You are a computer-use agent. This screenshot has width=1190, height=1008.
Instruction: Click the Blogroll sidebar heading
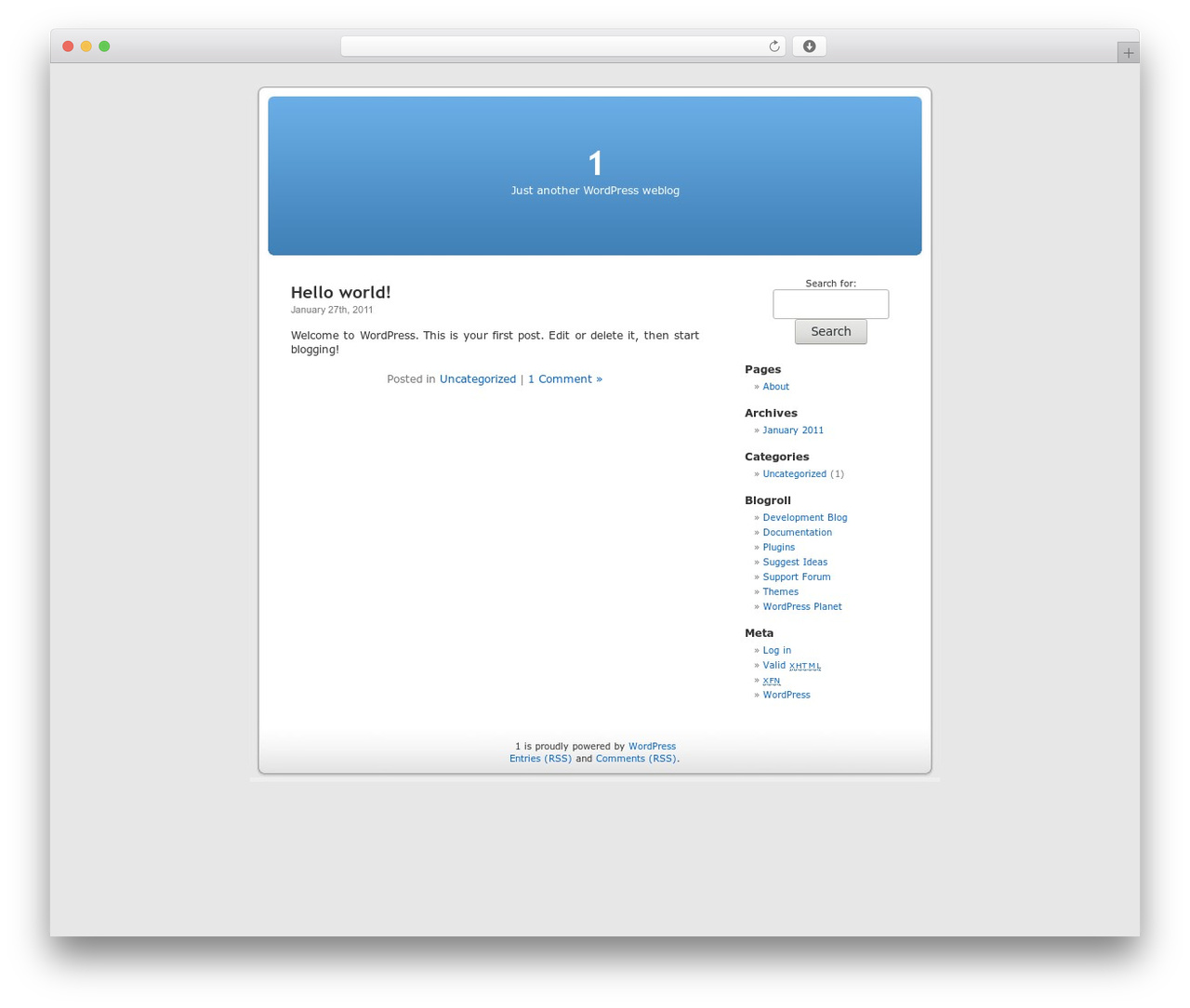coord(768,500)
